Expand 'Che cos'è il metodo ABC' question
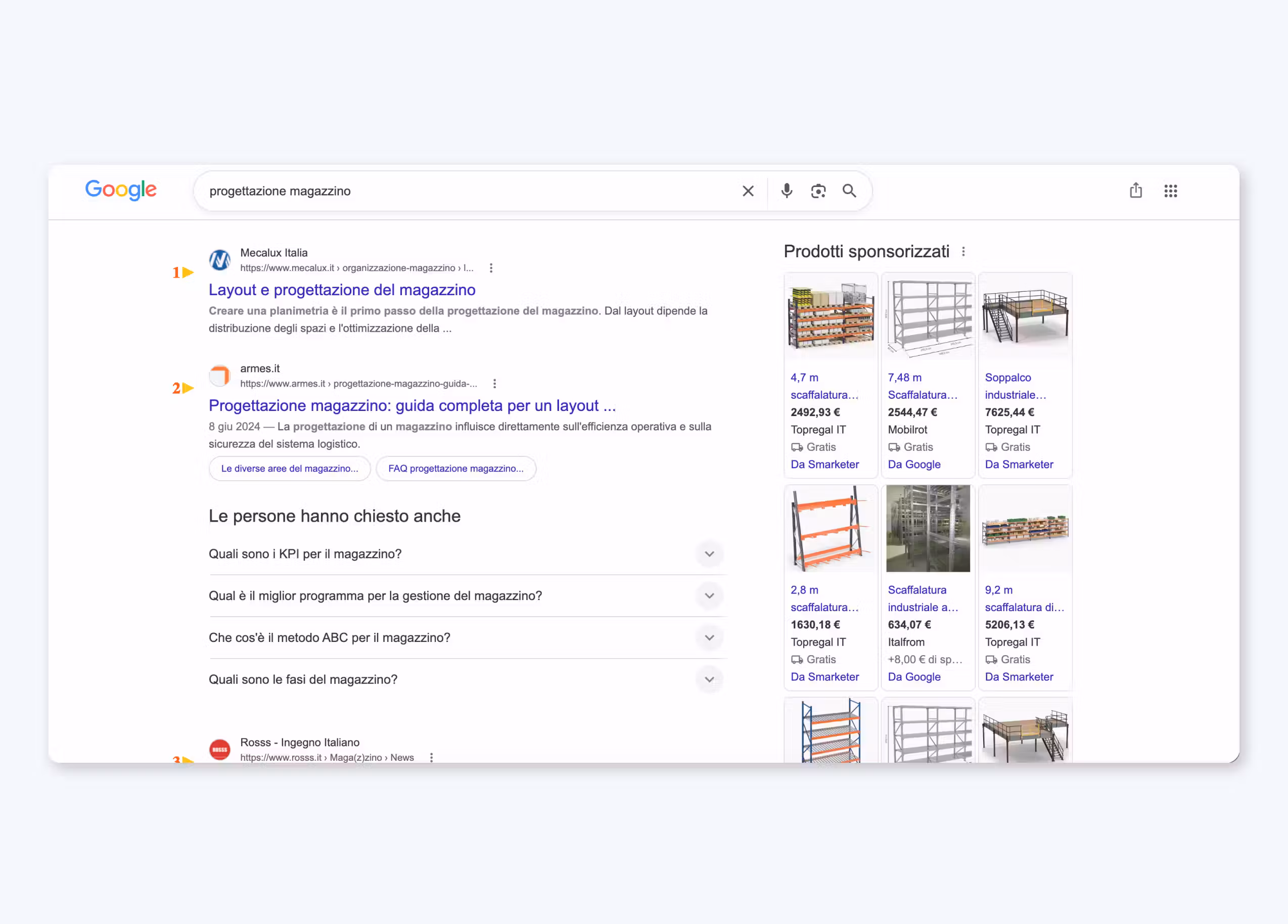 (x=468, y=638)
